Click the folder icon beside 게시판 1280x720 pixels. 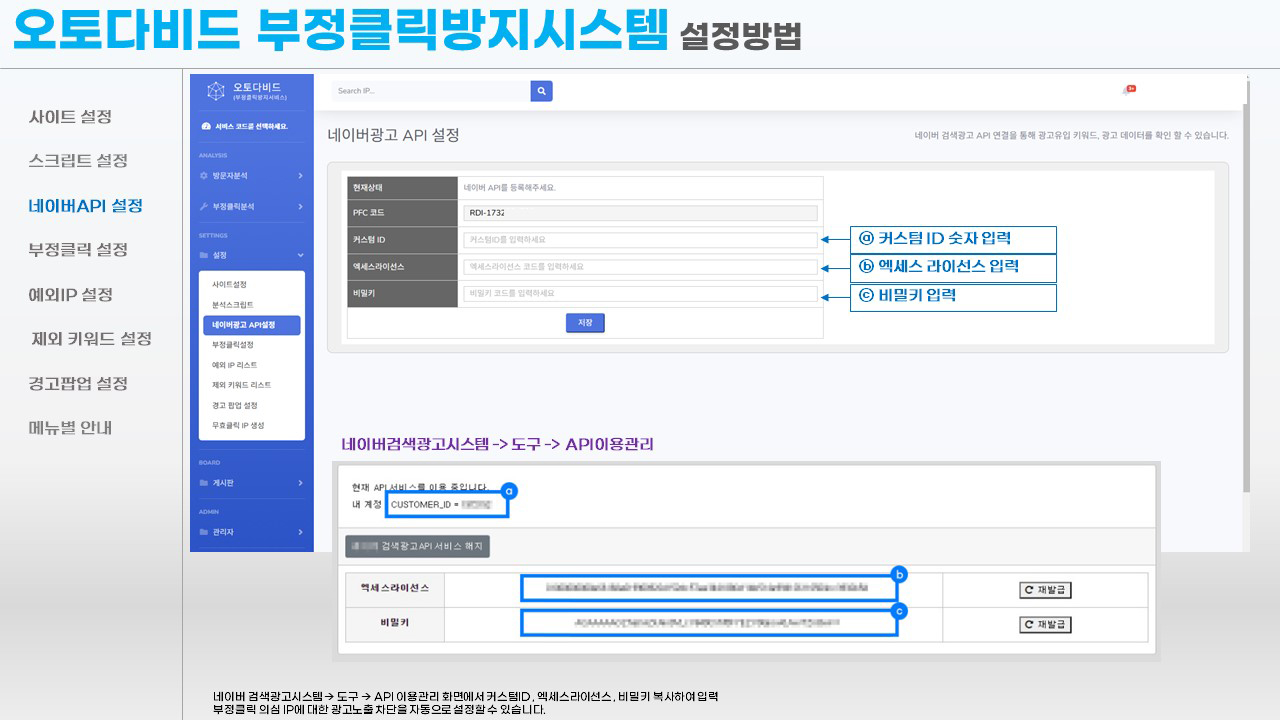(204, 483)
